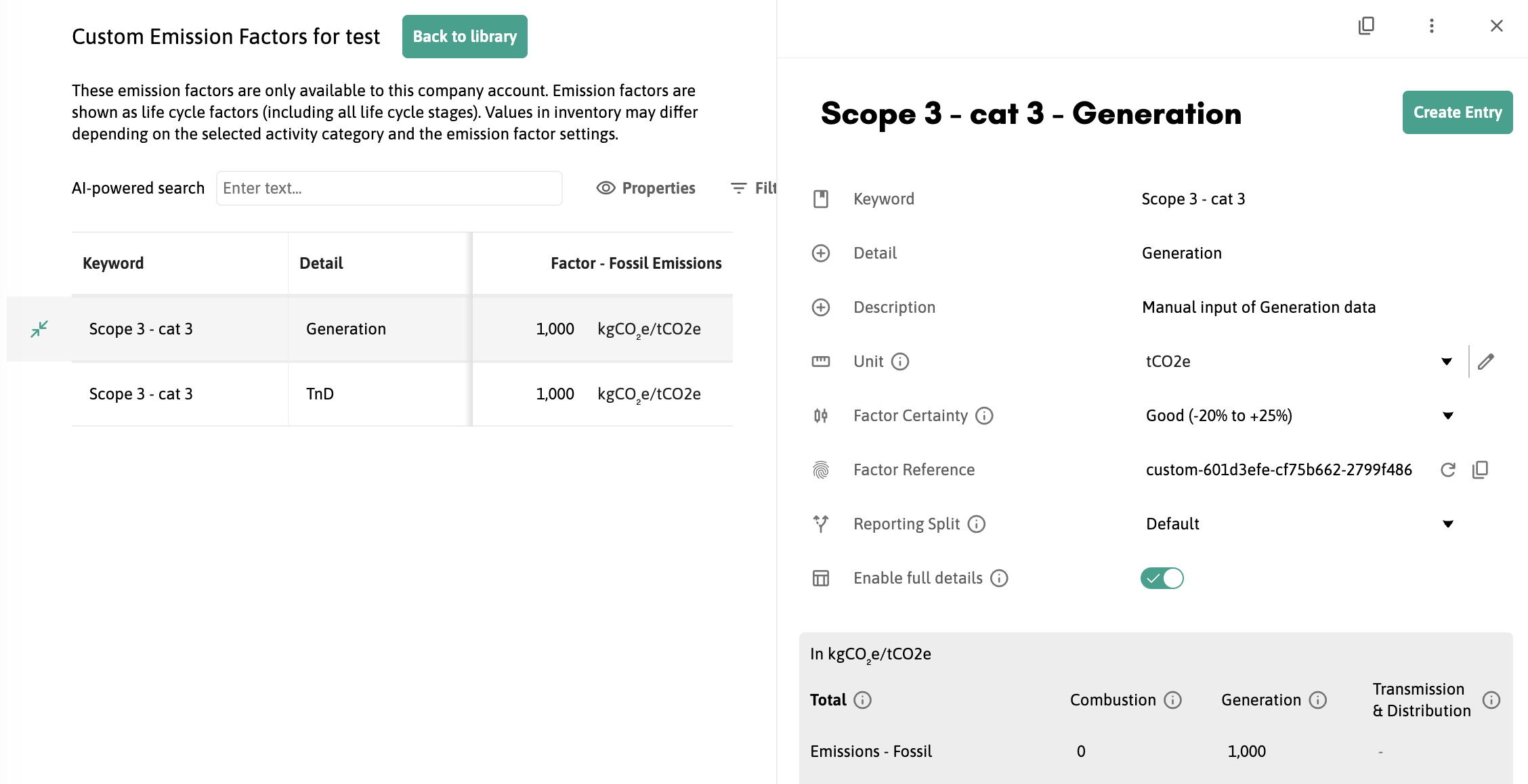Screen dimensions: 1528x784
Task: Toggle off Enable full details switch
Action: point(1162,578)
